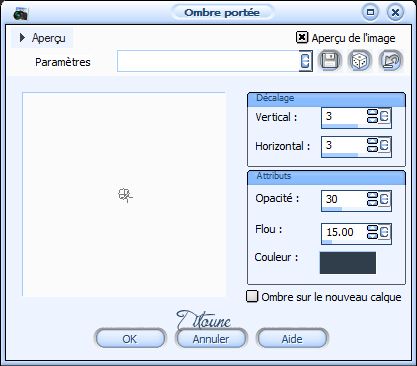Click the randomize parameters dice icon
Viewport: 417px width, 366px height.
click(360, 61)
